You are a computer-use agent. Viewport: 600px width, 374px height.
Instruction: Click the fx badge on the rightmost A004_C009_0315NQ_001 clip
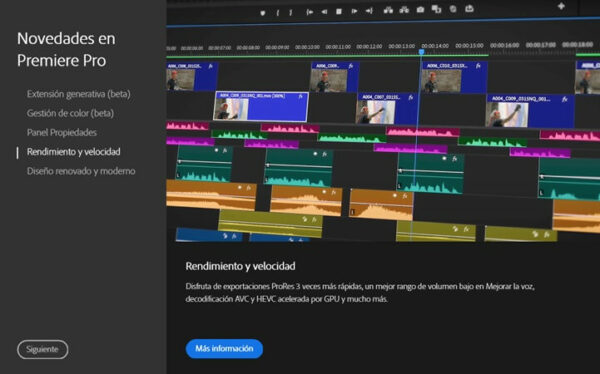point(564,99)
